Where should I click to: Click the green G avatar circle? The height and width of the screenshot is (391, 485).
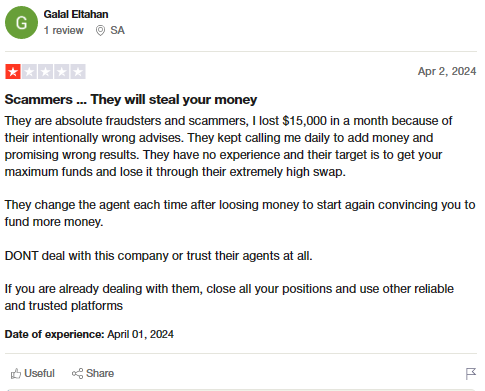pyautogui.click(x=21, y=23)
